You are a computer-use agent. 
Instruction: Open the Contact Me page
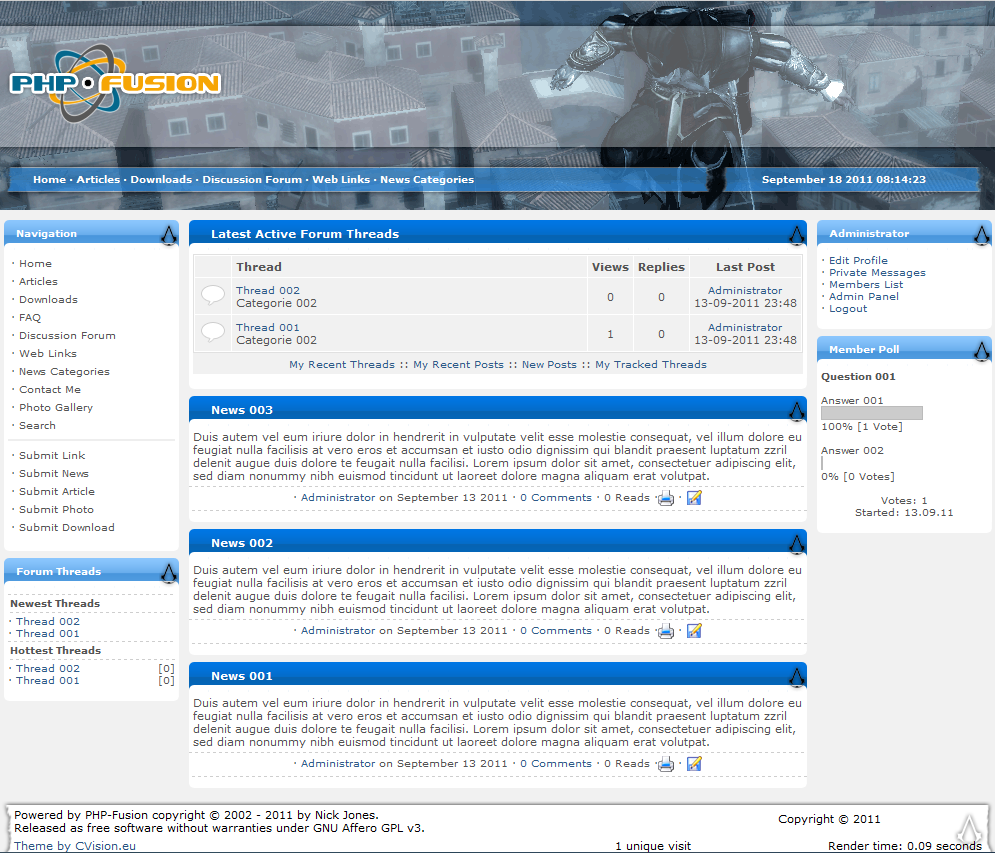point(50,390)
